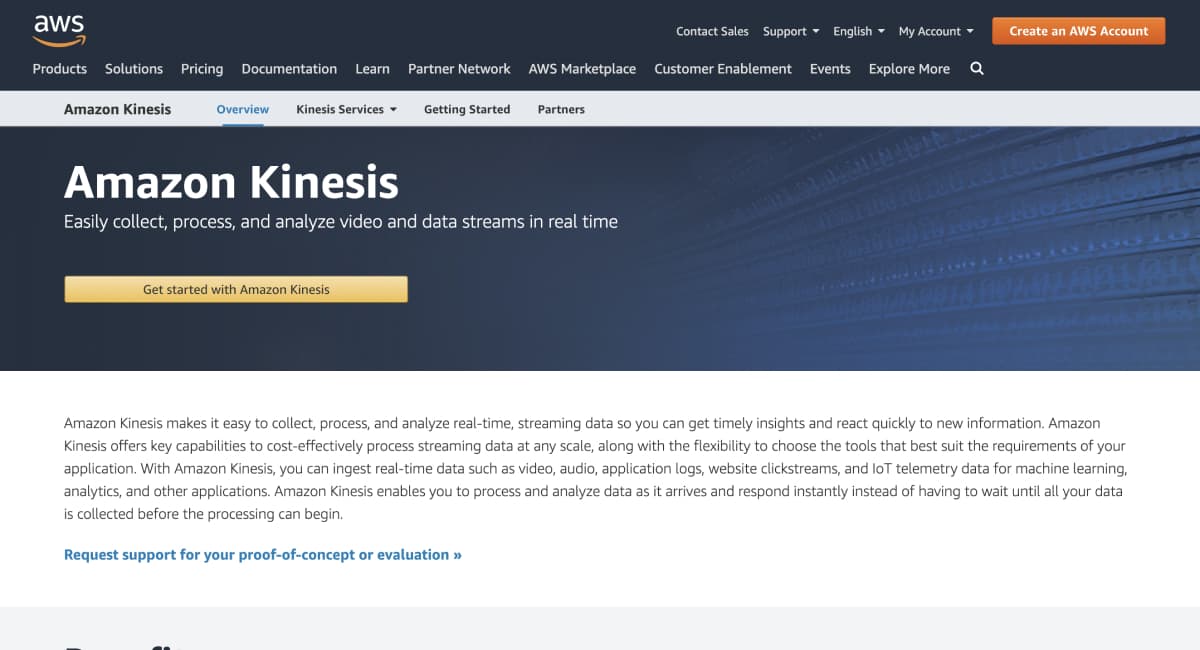1200x650 pixels.
Task: Open search via magnifying glass icon
Action: [977, 68]
